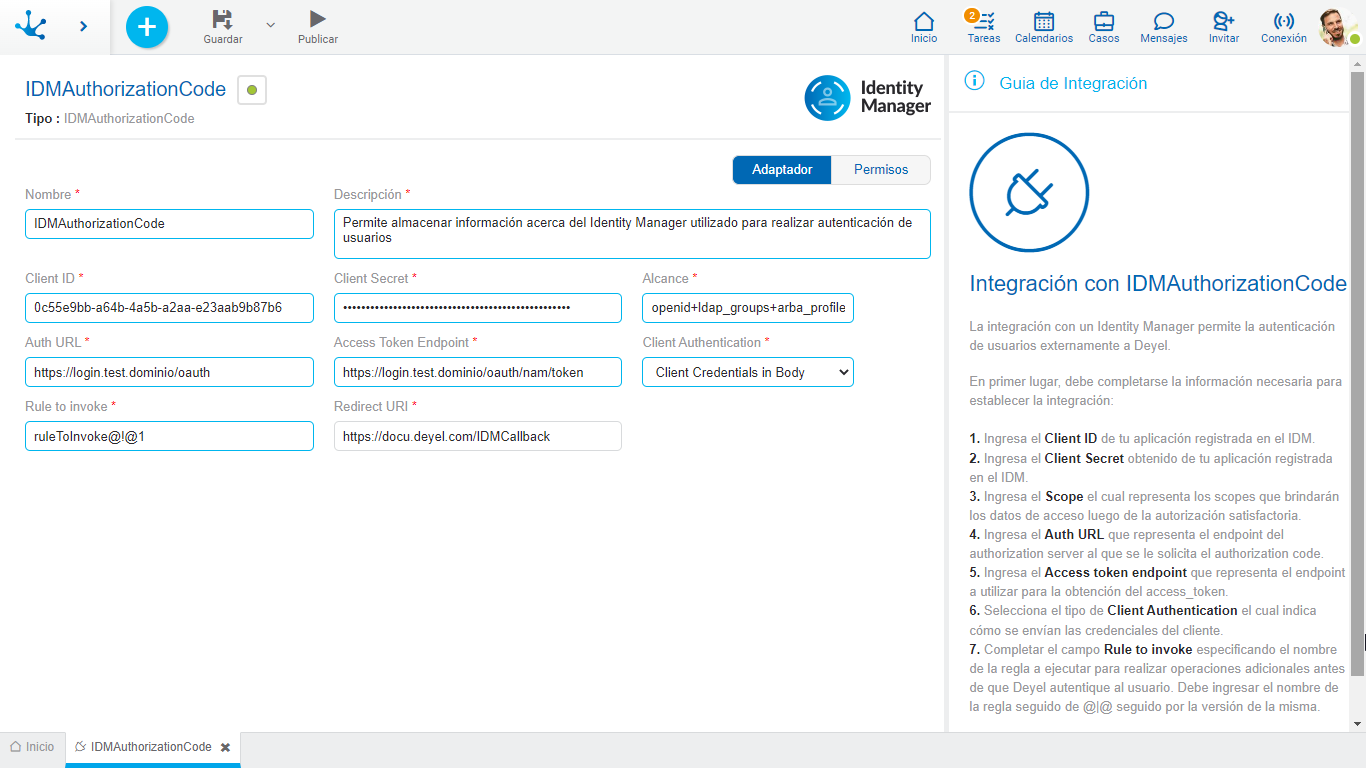The width and height of the screenshot is (1366, 768).
Task: Open the Client Authentication dropdown
Action: (748, 372)
